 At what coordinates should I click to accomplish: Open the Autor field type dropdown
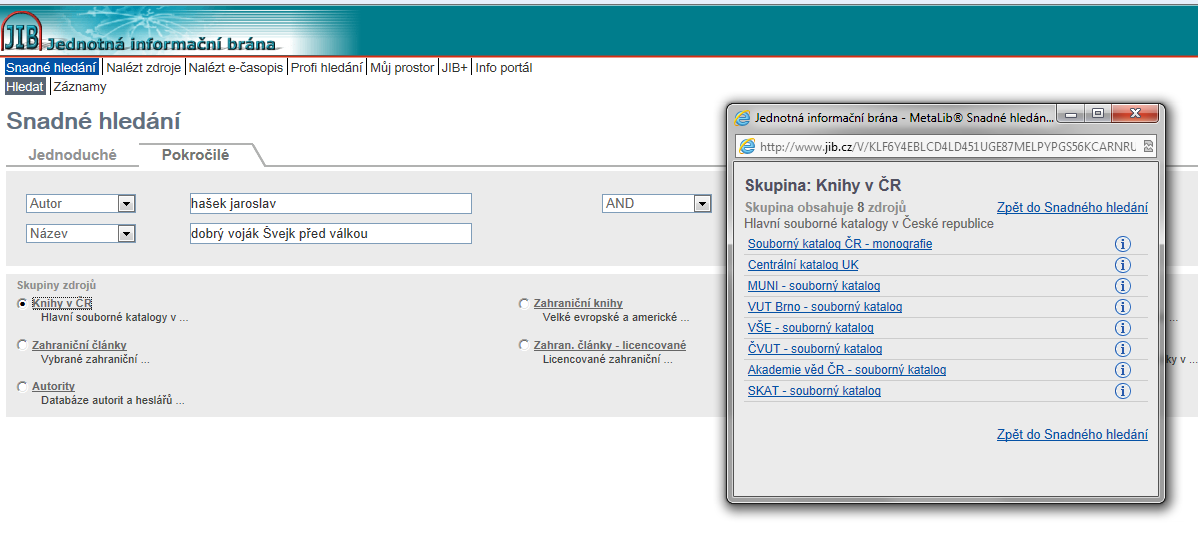coord(127,204)
